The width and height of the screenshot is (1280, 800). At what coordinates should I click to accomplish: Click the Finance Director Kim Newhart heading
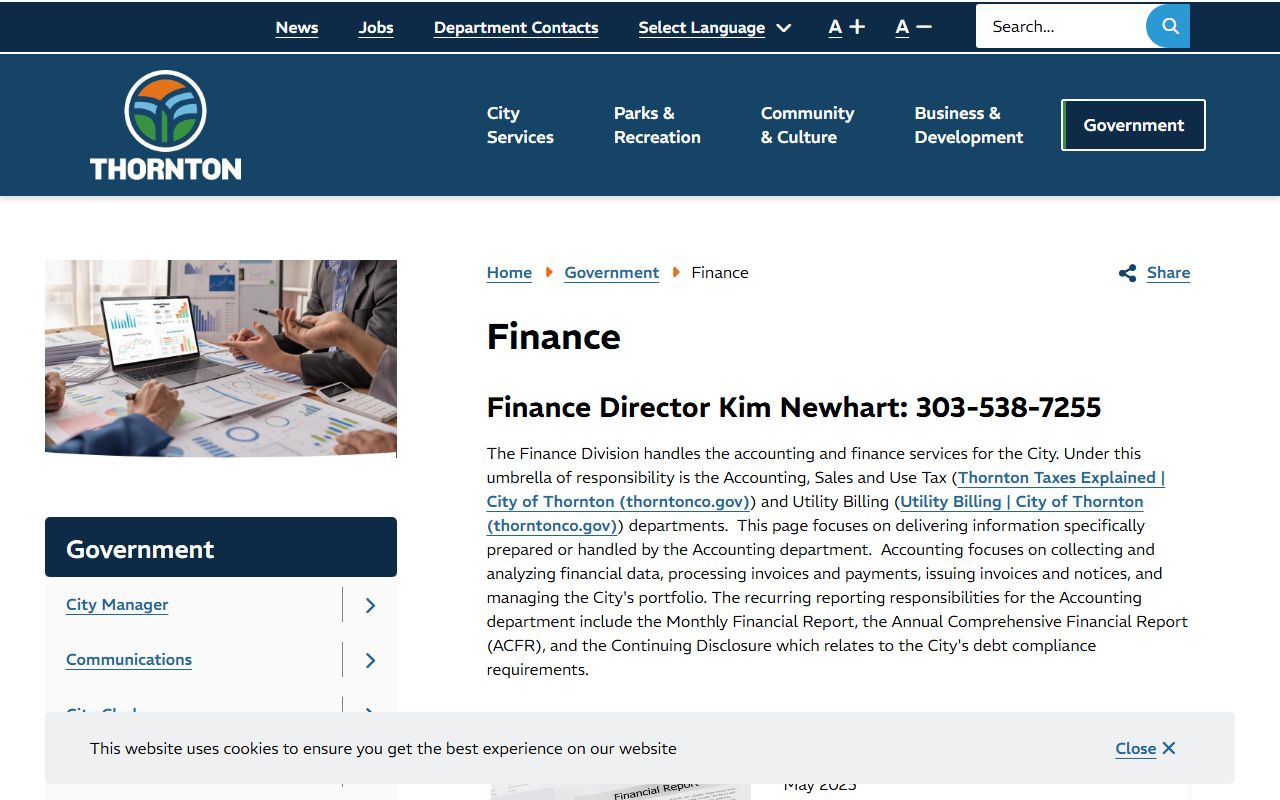point(794,408)
